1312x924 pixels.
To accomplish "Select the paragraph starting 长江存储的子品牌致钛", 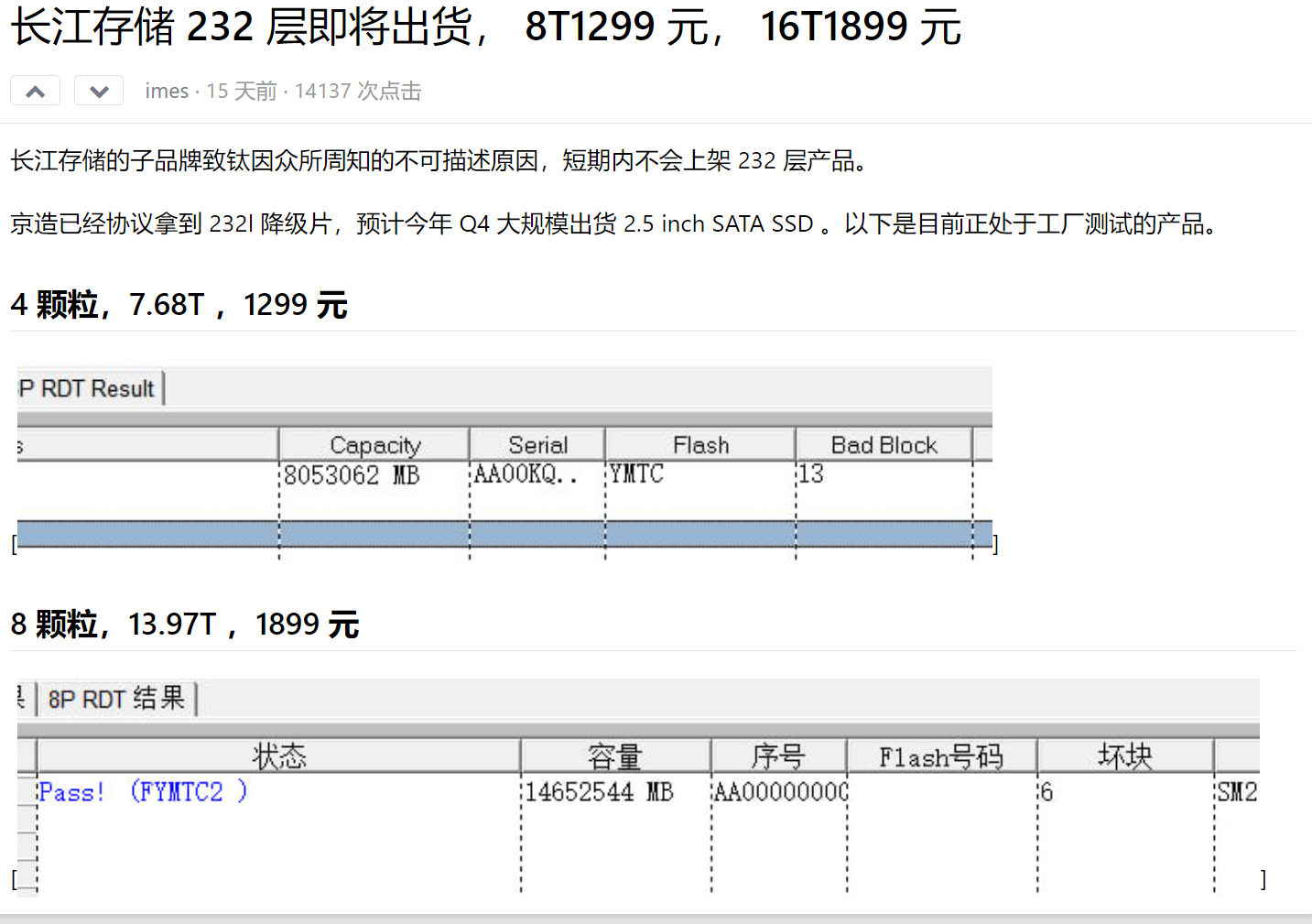I will (439, 161).
